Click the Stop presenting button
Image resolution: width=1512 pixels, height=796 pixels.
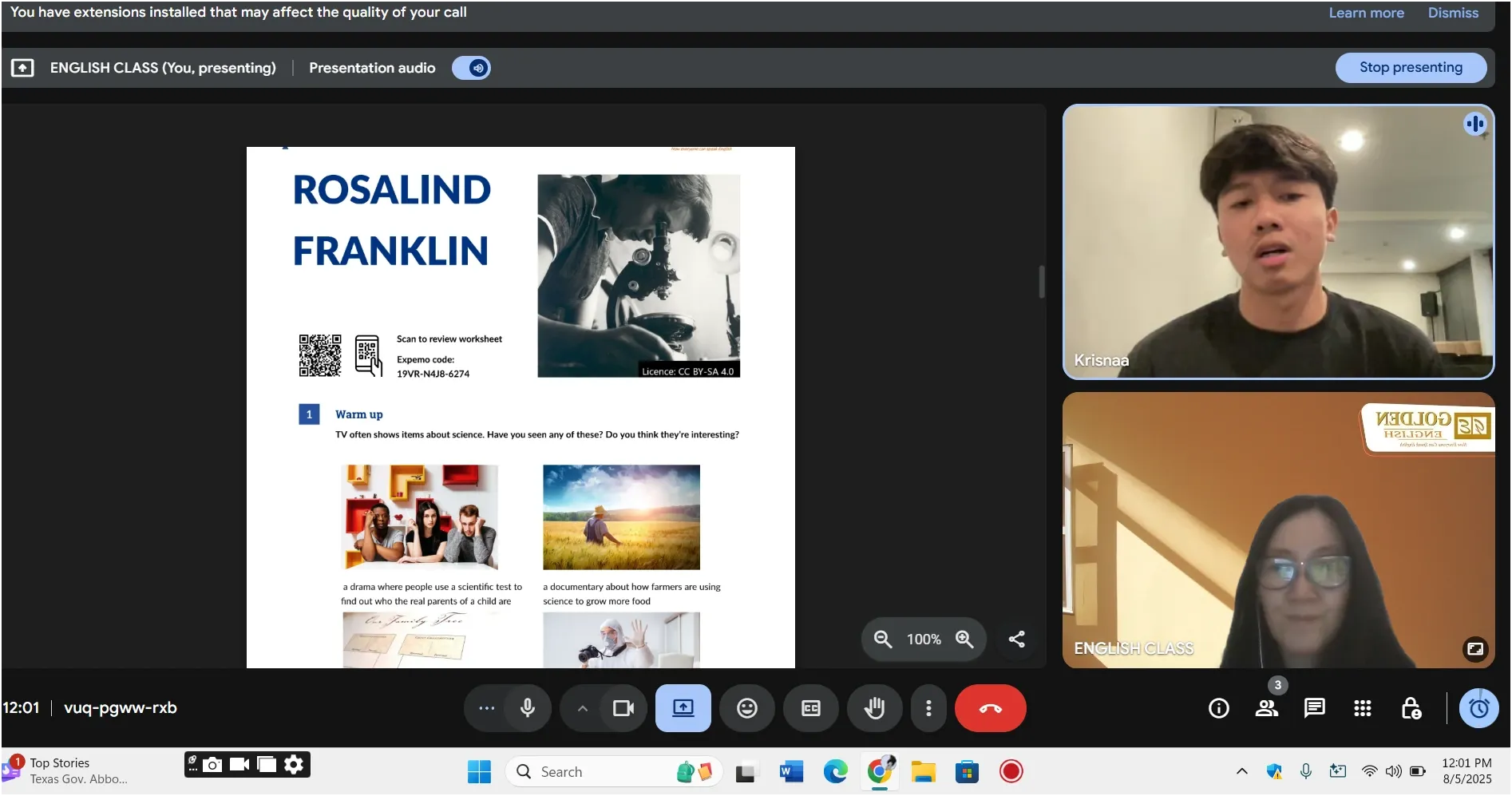pos(1411,67)
